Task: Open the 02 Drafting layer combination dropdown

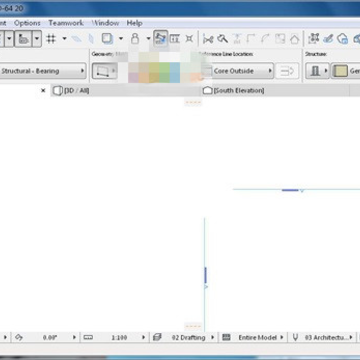Action: coord(193,337)
